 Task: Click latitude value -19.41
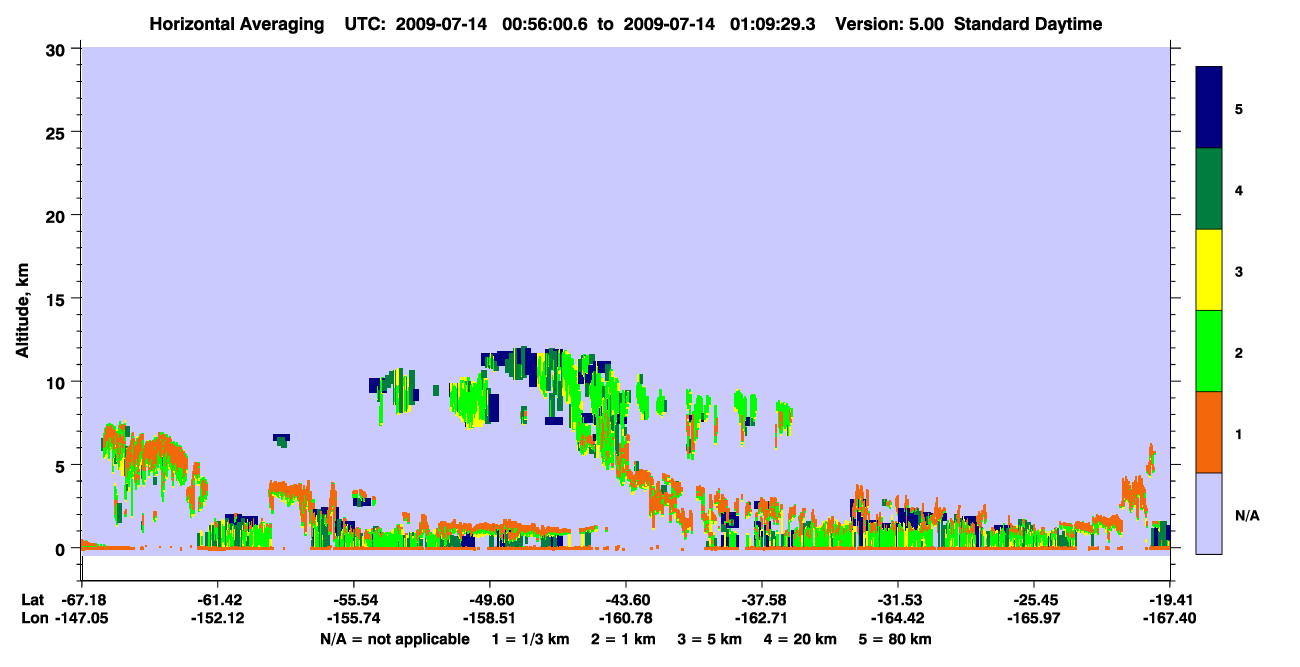[1170, 600]
